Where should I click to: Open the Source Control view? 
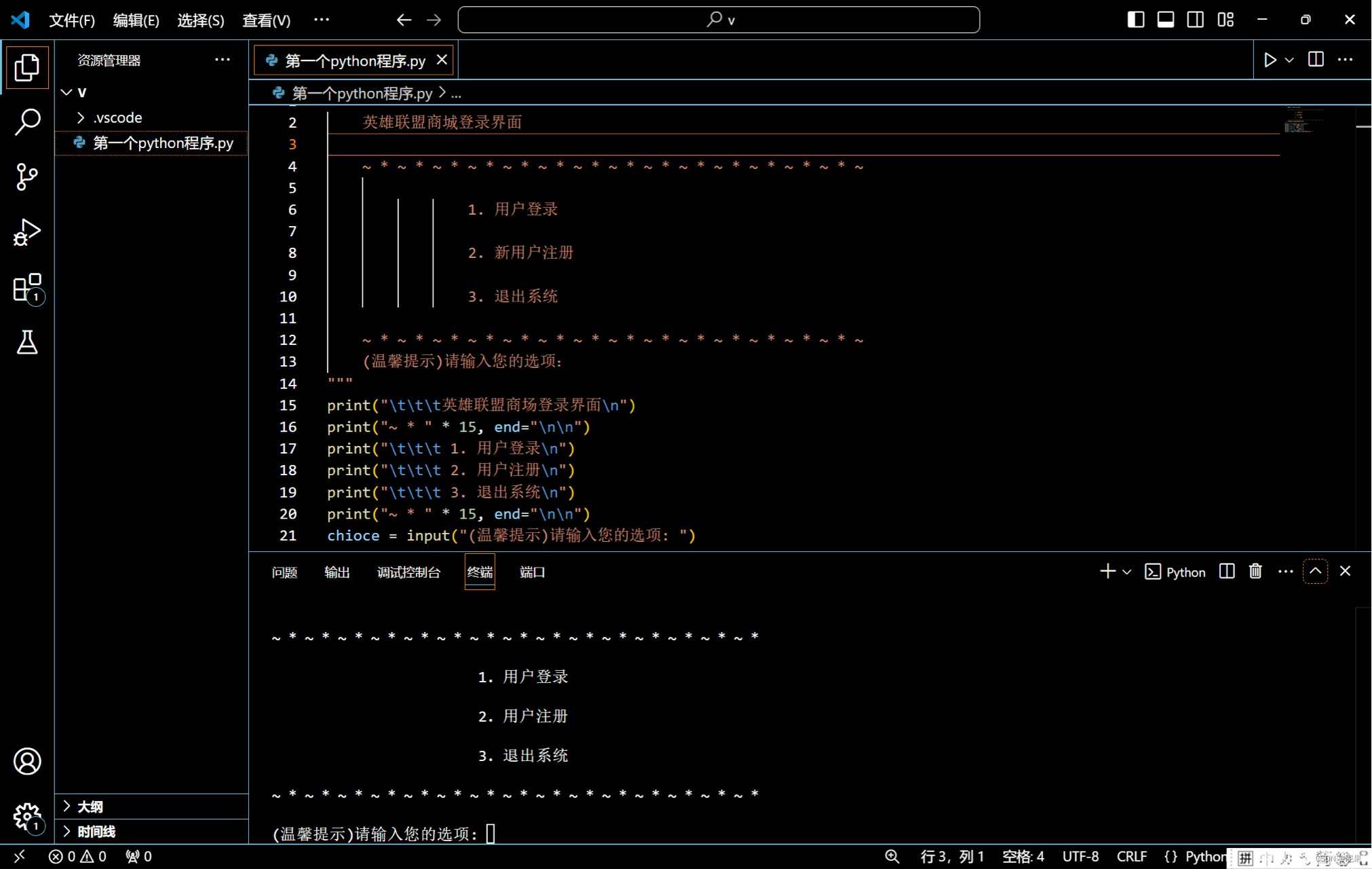tap(27, 177)
